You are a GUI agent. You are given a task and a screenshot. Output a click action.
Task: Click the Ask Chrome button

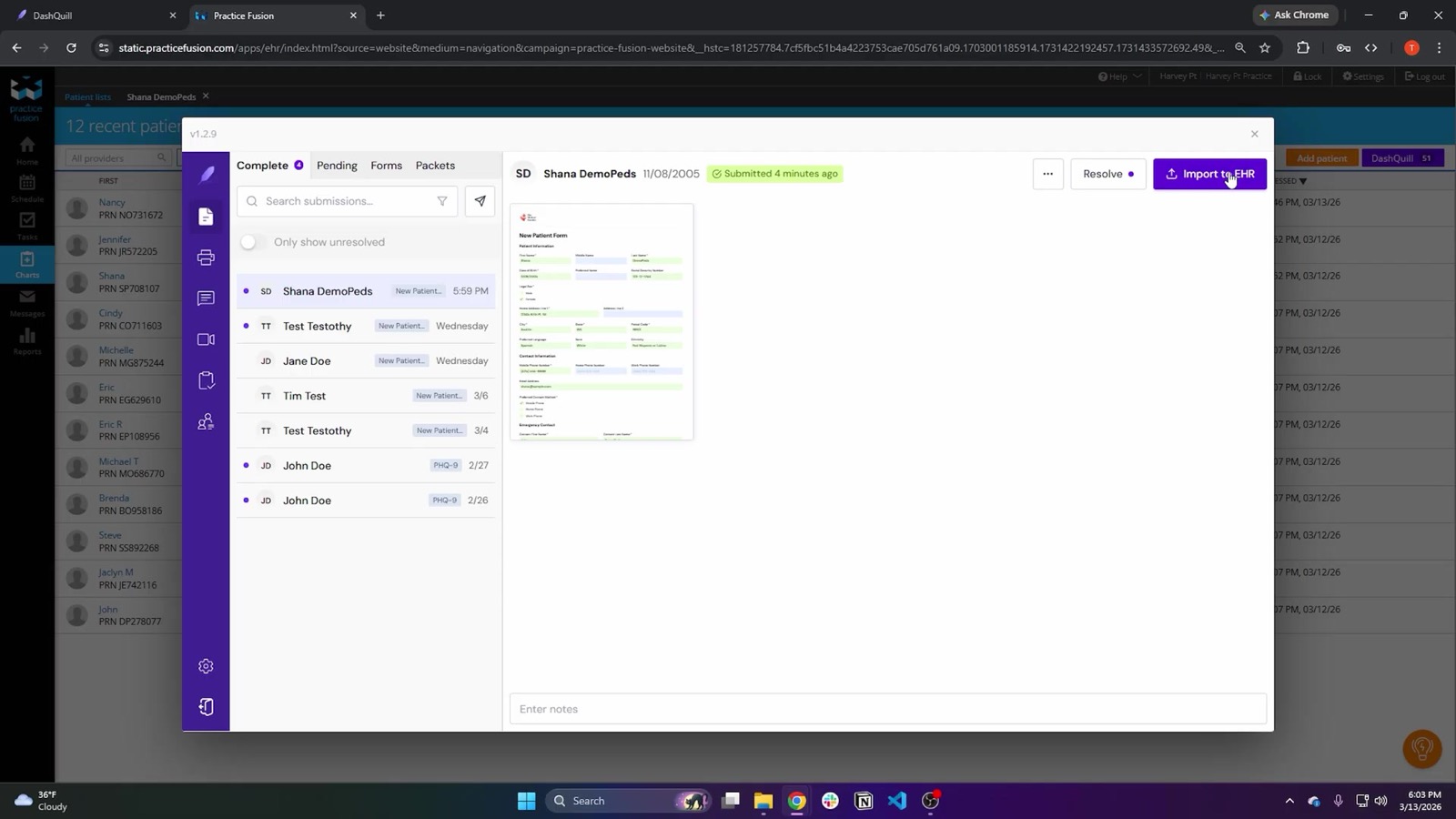coord(1294,15)
